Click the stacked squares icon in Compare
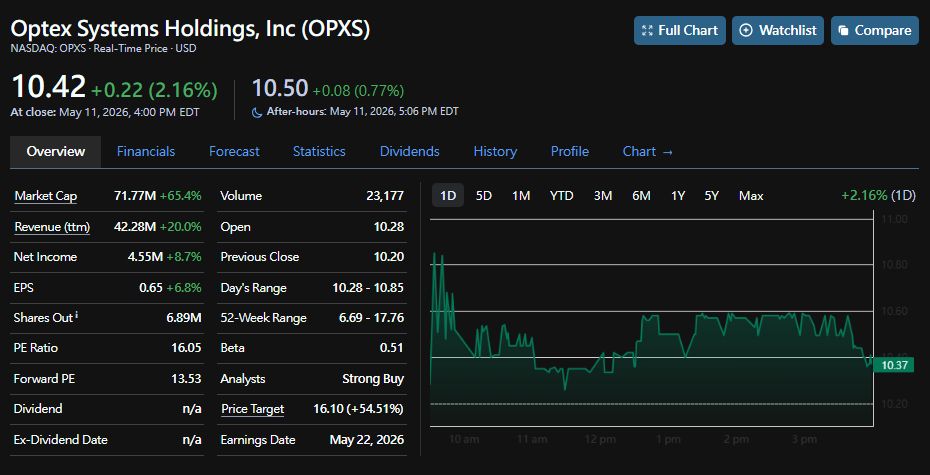 [843, 30]
